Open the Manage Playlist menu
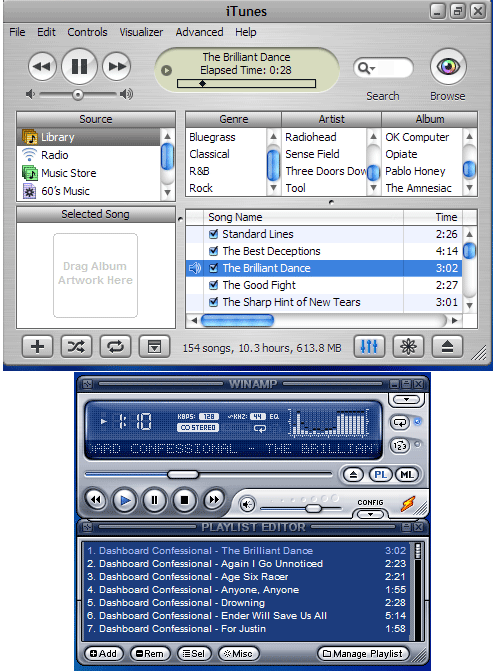The image size is (500, 671). point(363,654)
